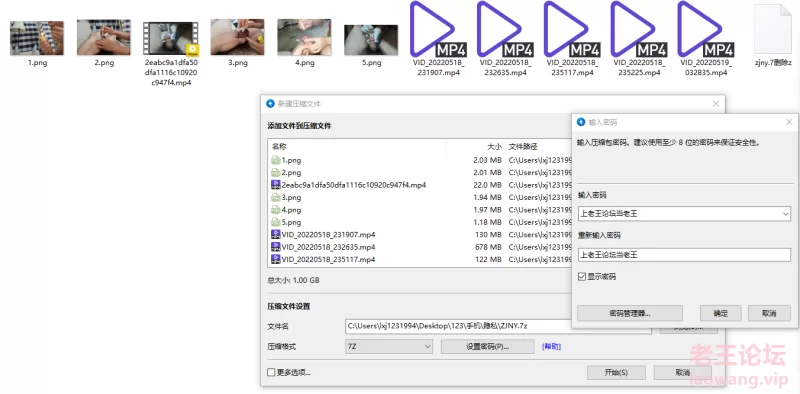
Task: Click the app icon in the 新建压缩文件 title bar
Action: [x=270, y=104]
